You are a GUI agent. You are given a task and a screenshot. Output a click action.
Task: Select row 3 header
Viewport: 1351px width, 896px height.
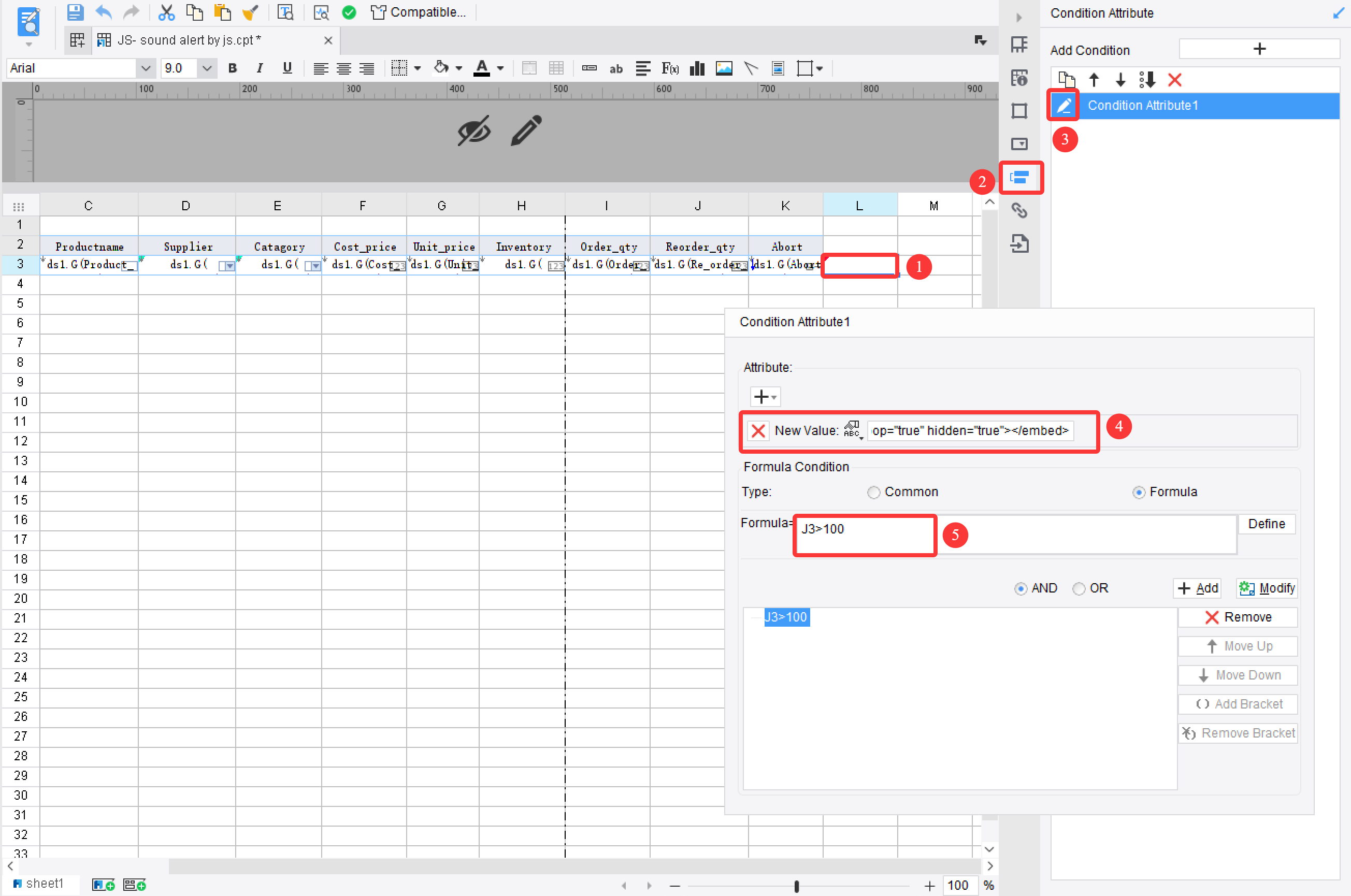[x=20, y=264]
